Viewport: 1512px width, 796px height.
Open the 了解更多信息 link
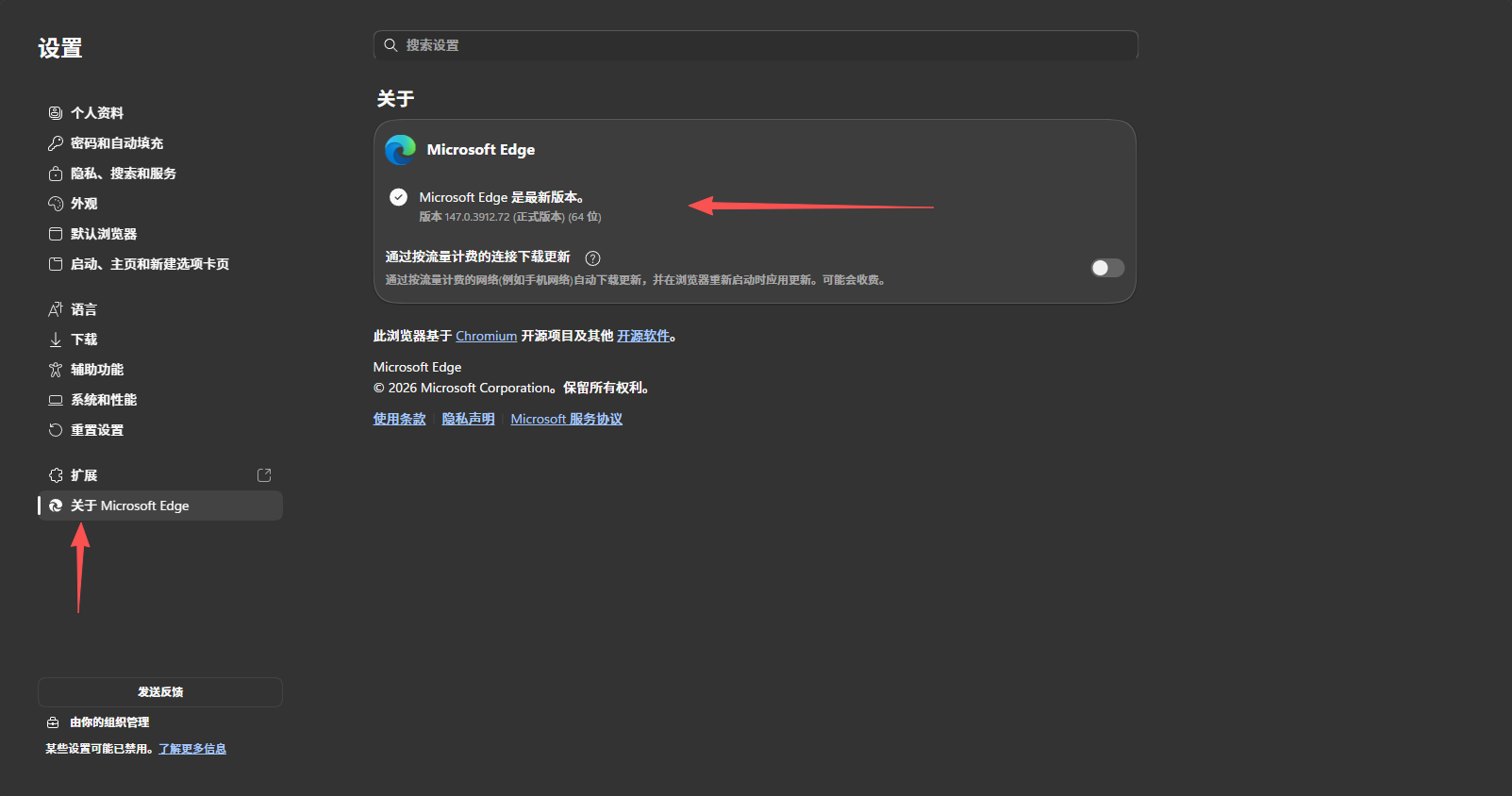(x=192, y=749)
